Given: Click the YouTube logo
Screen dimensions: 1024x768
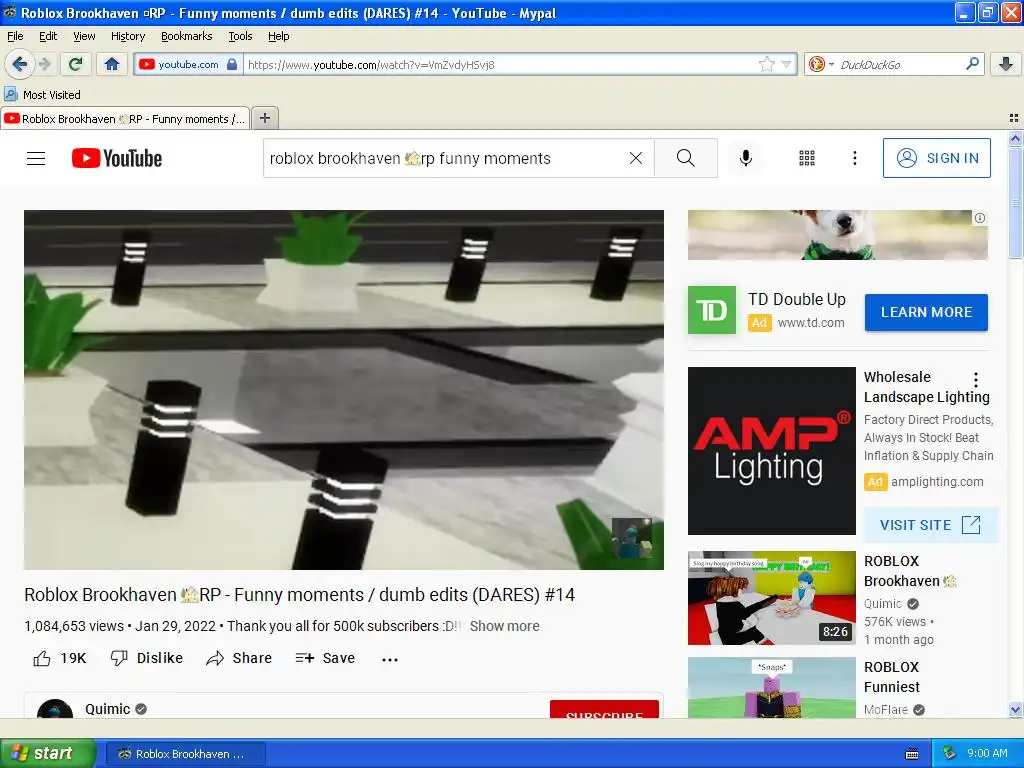Looking at the screenshot, I should pyautogui.click(x=116, y=158).
